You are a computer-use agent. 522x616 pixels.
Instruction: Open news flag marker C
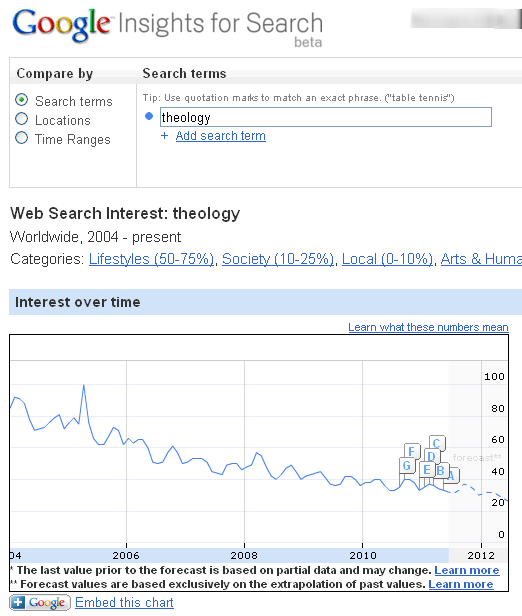437,444
